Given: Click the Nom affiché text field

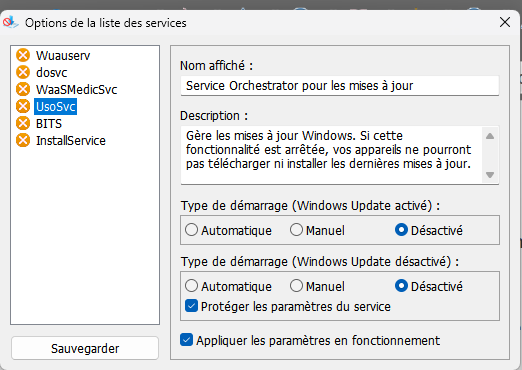Looking at the screenshot, I should pos(340,86).
